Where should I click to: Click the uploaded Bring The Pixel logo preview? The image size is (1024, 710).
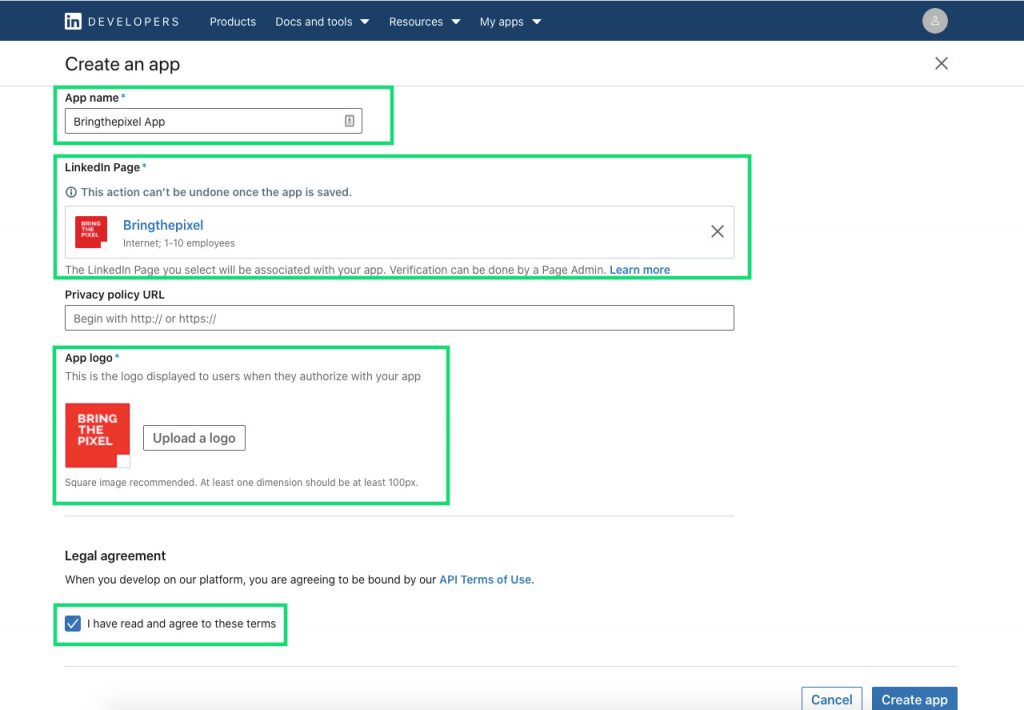pos(97,435)
